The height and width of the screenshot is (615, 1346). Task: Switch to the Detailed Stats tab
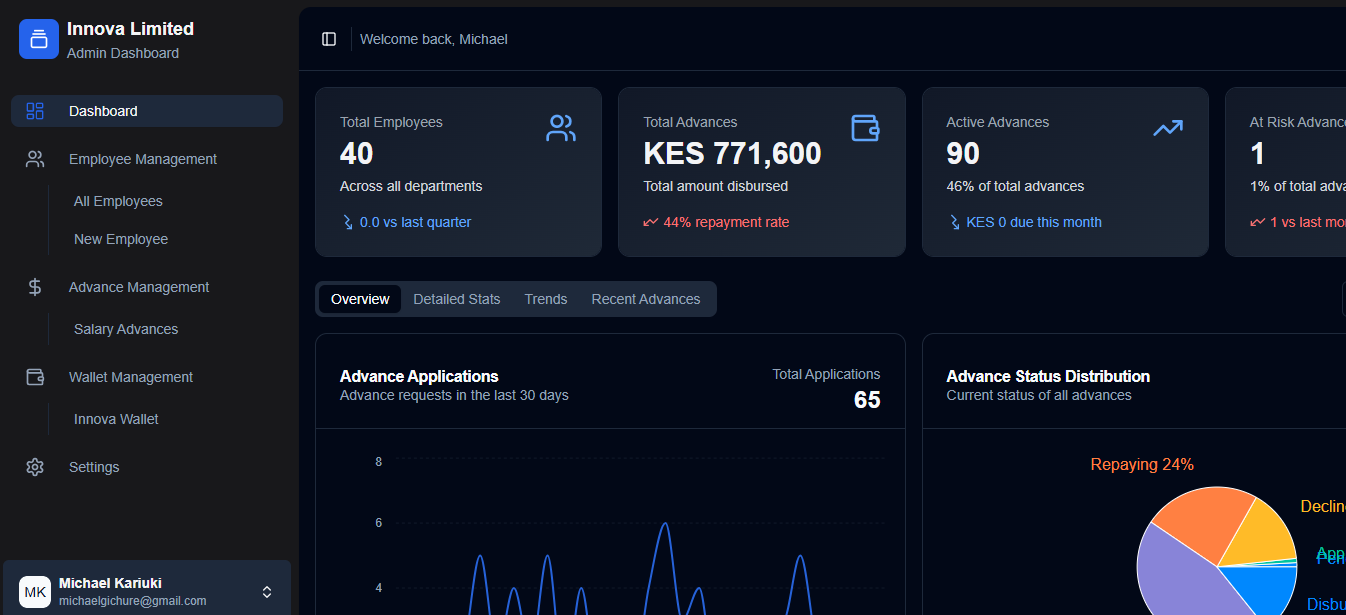click(457, 299)
